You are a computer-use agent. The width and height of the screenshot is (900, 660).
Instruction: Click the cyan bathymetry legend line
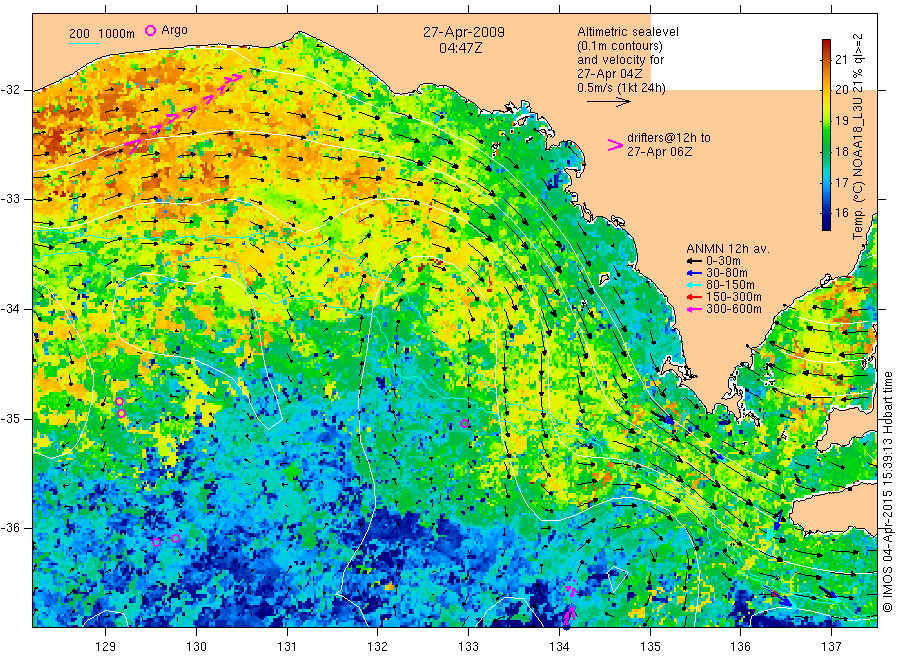coord(84,42)
